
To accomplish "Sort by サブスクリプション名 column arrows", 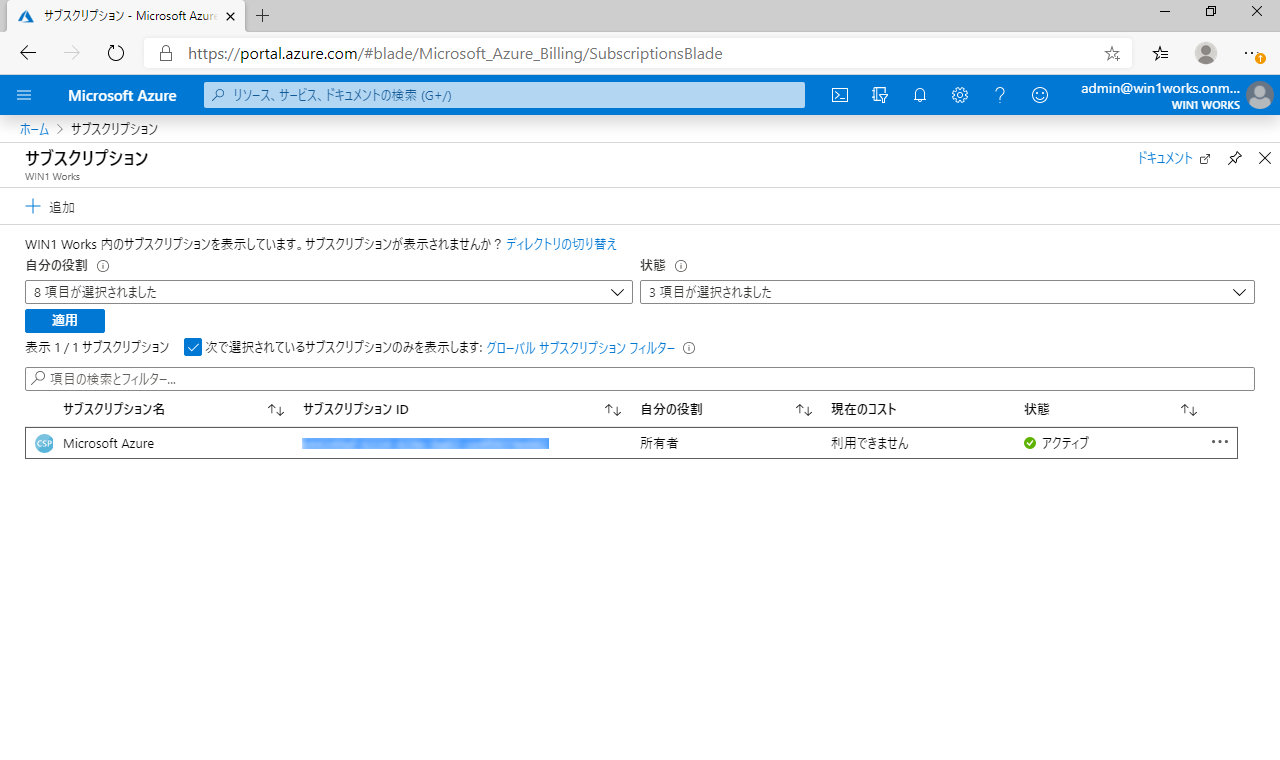I will pyautogui.click(x=276, y=410).
